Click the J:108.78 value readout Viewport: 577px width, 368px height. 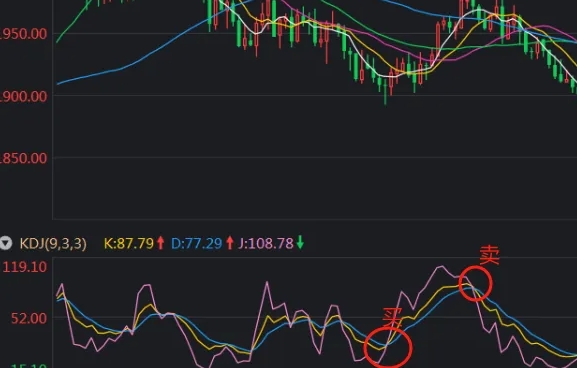[266, 244]
